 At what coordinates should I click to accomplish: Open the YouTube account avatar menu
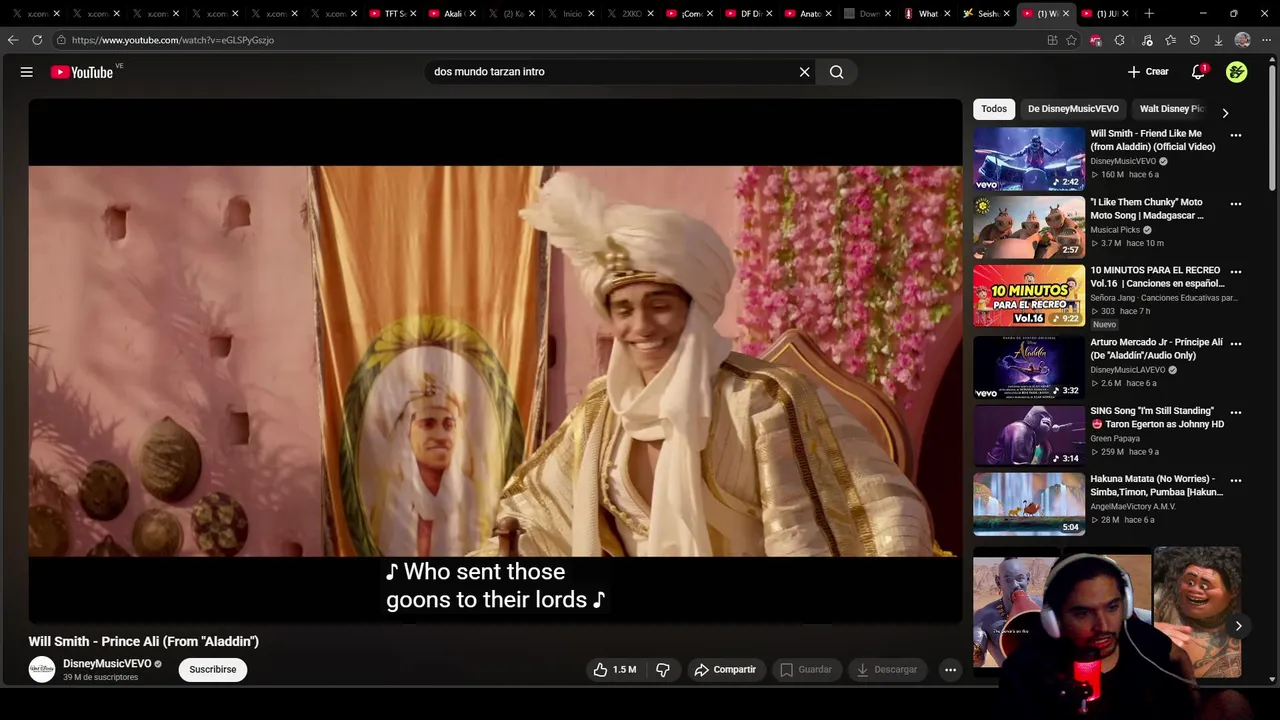(x=1237, y=72)
